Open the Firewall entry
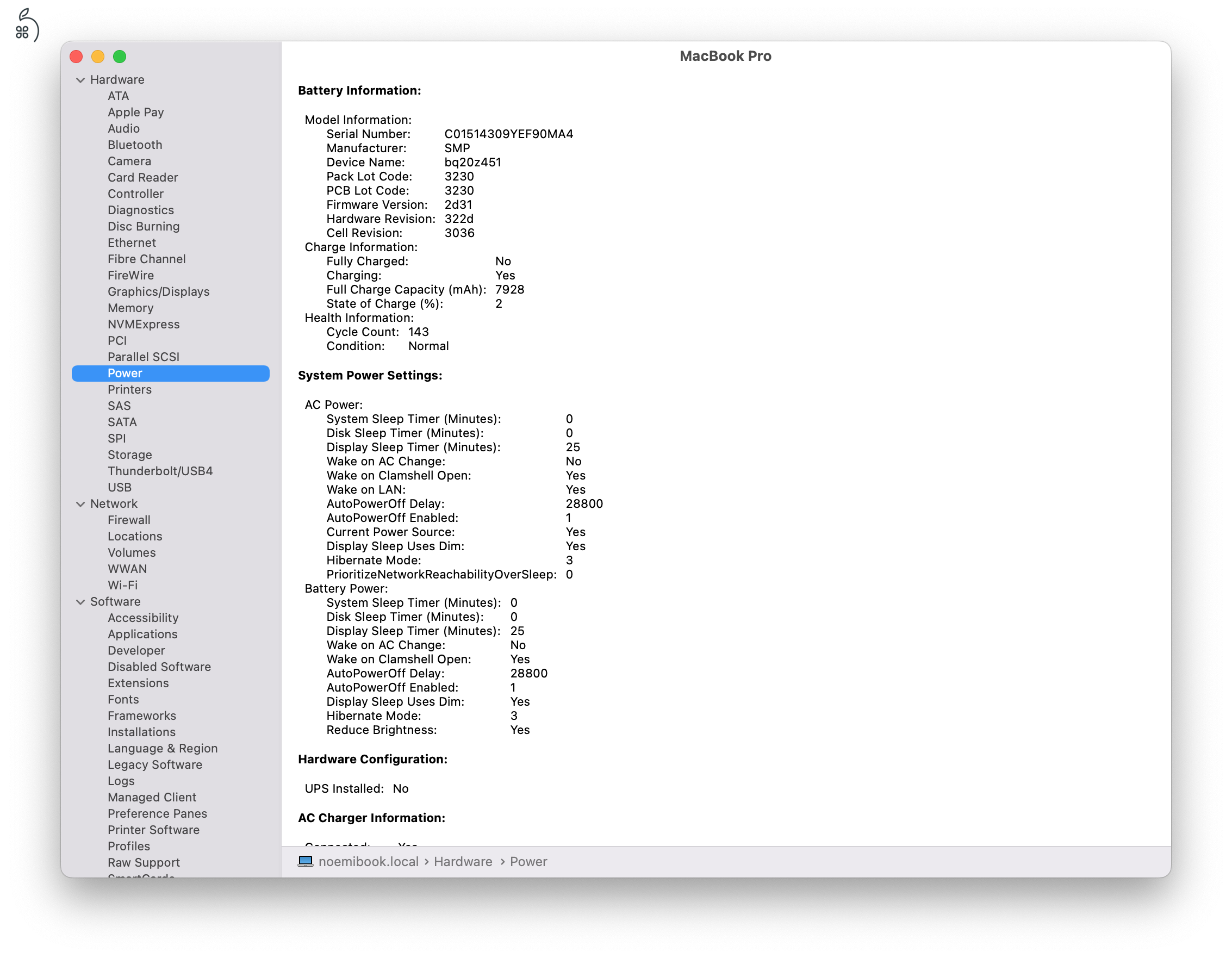Viewport: 1232px width, 958px height. coord(129,520)
